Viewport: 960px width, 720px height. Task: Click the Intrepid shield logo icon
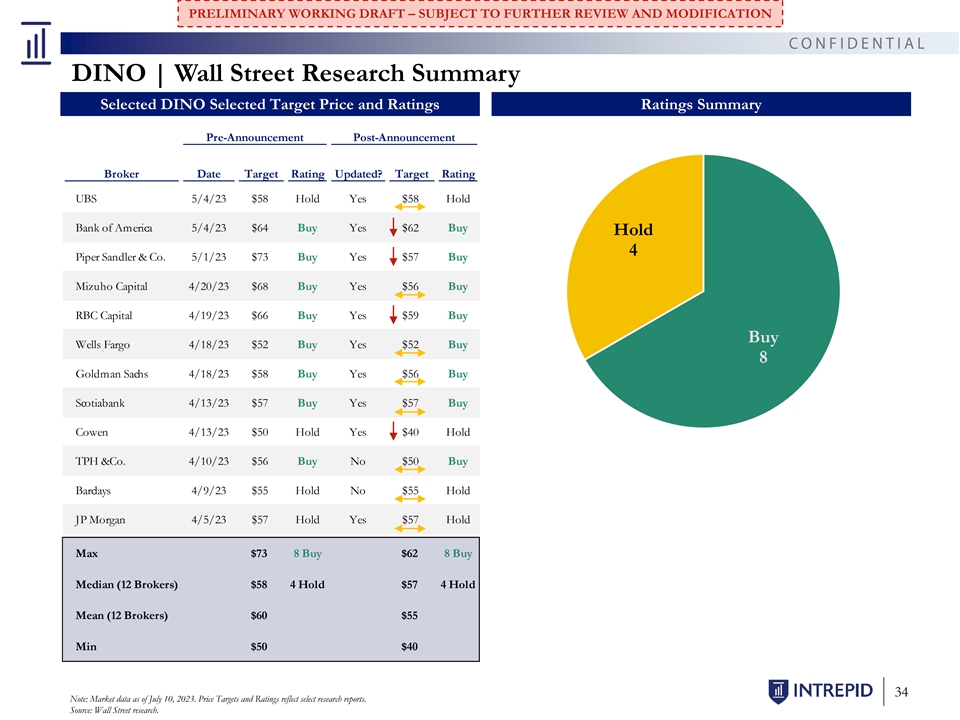pyautogui.click(x=778, y=691)
